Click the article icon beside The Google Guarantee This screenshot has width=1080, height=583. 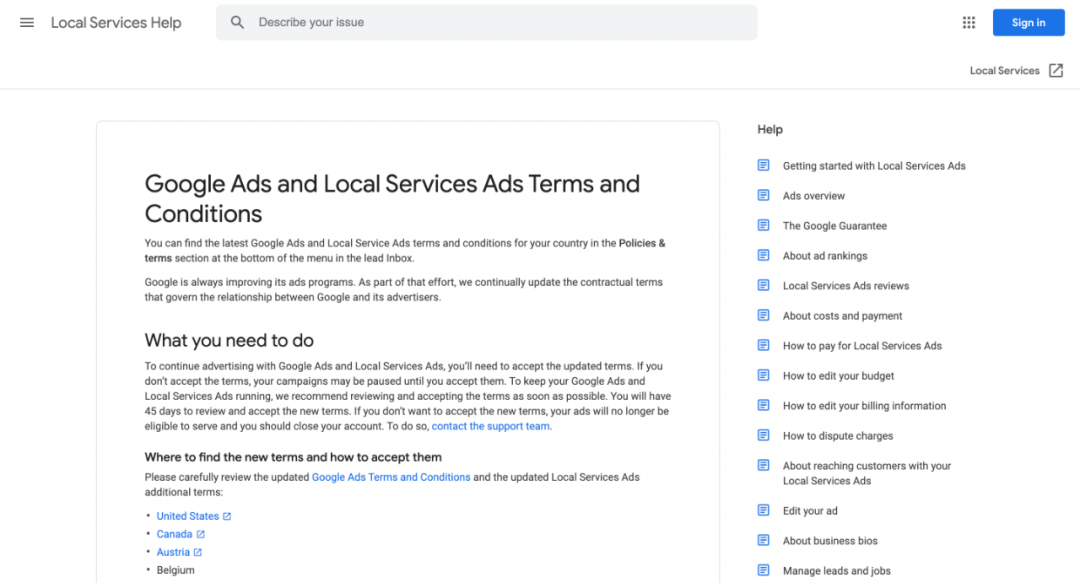764,226
